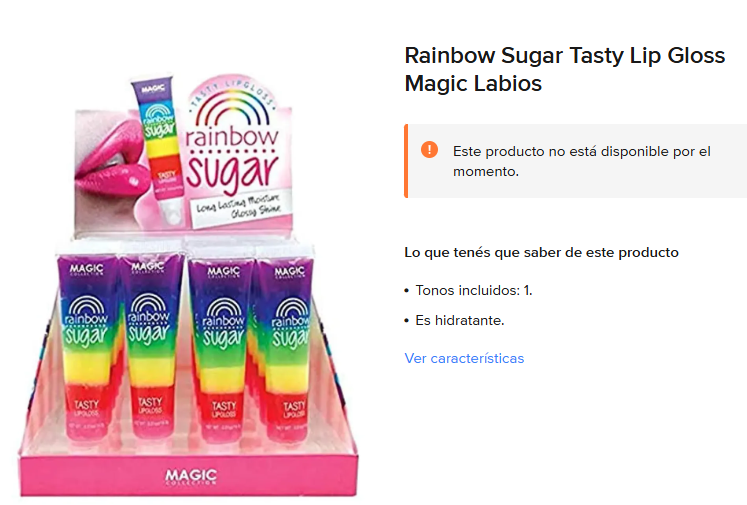The width and height of the screenshot is (747, 505).
Task: Click the Lo que tenés que saber heading
Action: pos(541,252)
